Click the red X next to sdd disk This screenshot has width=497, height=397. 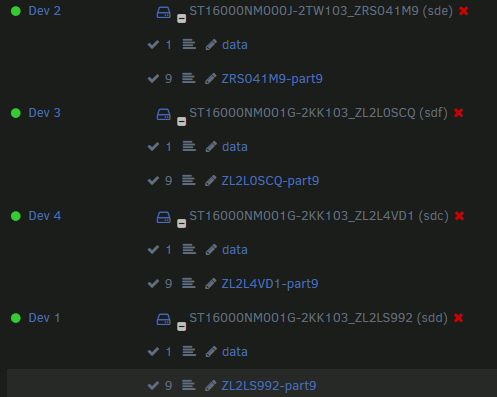tap(458, 318)
